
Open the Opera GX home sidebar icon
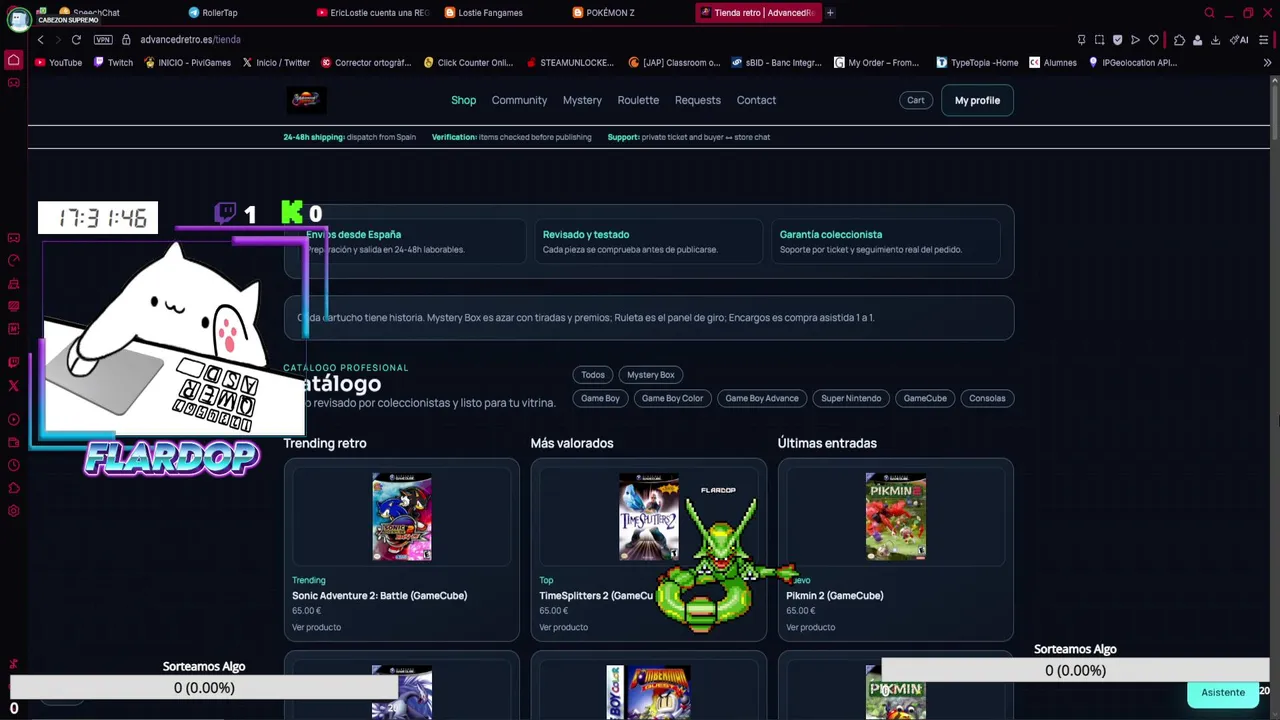14,61
